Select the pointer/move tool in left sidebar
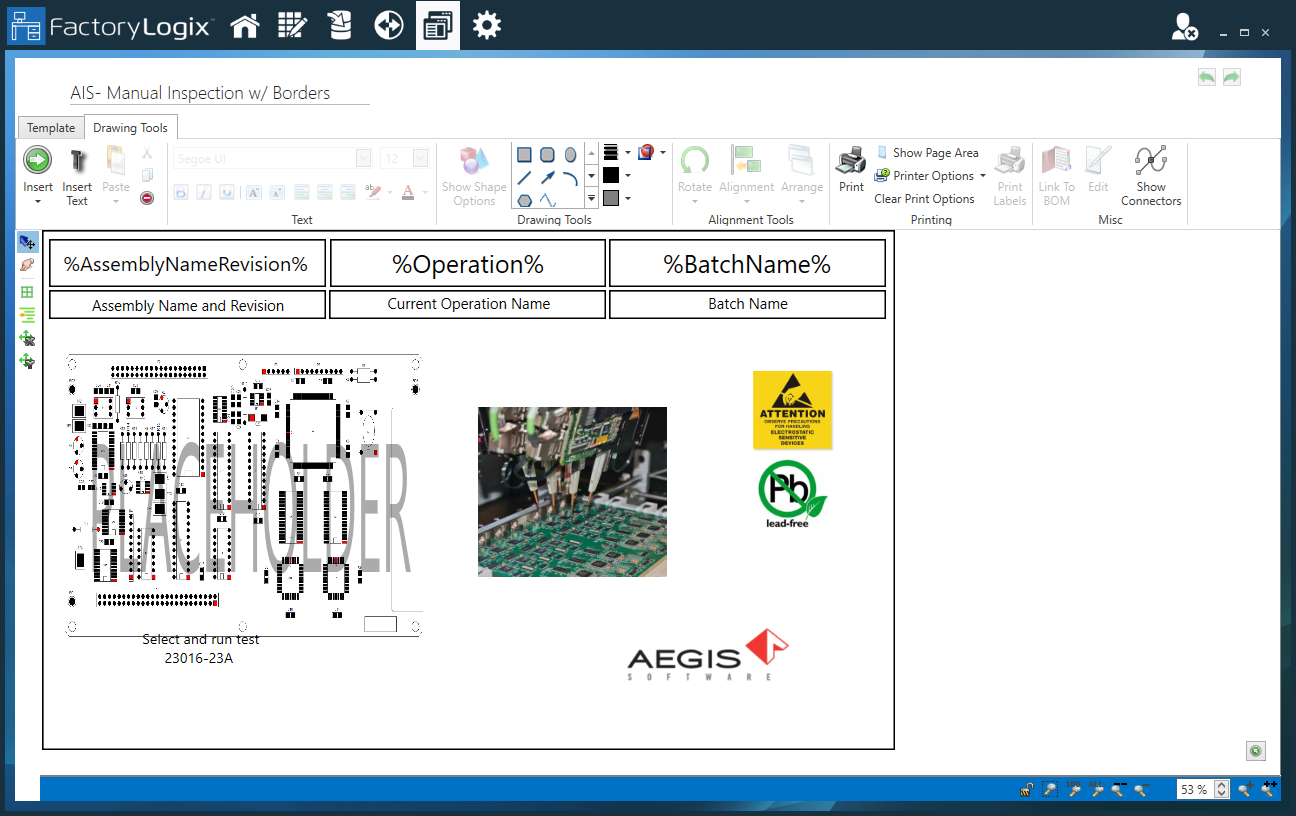The height and width of the screenshot is (816, 1296). tap(27, 241)
